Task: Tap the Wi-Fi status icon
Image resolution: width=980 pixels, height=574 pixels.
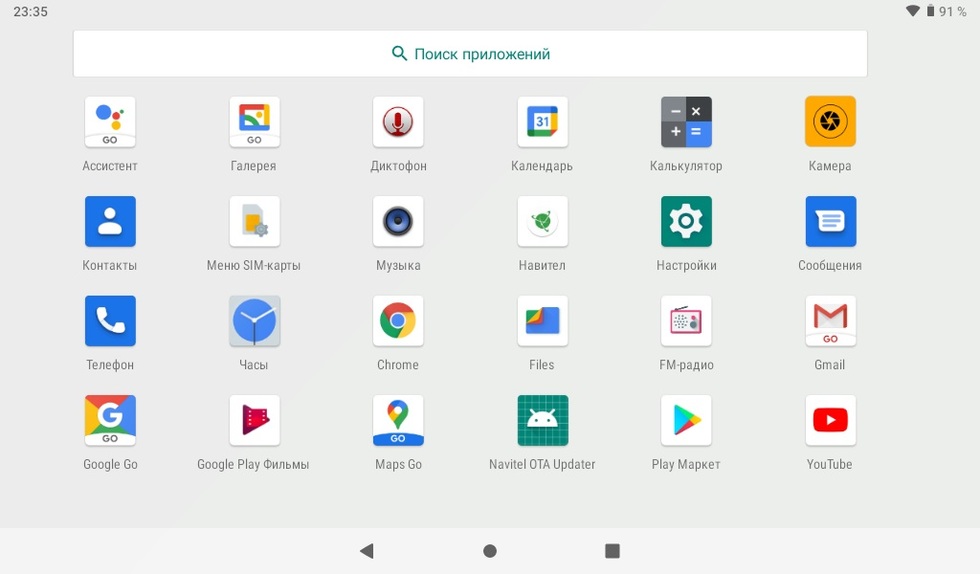Action: [x=912, y=11]
